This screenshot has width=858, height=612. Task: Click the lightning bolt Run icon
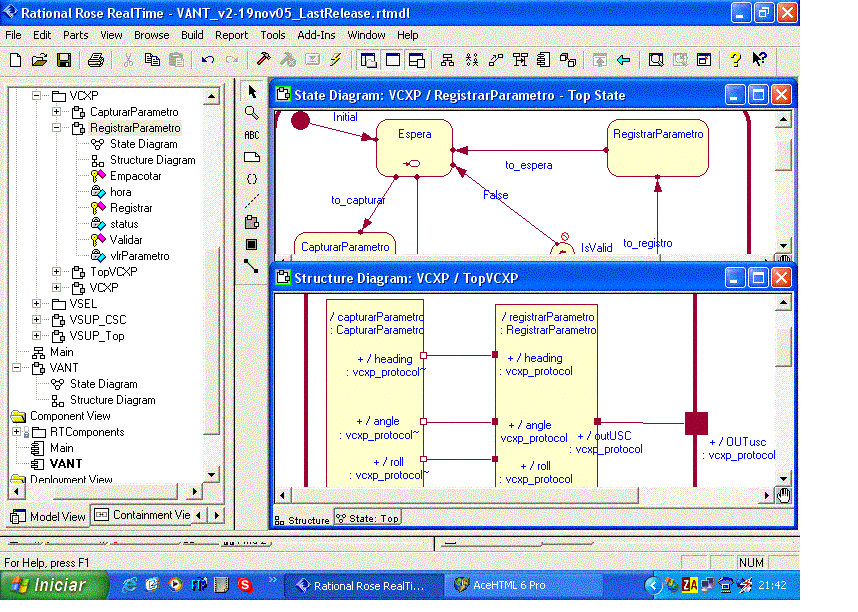click(335, 59)
